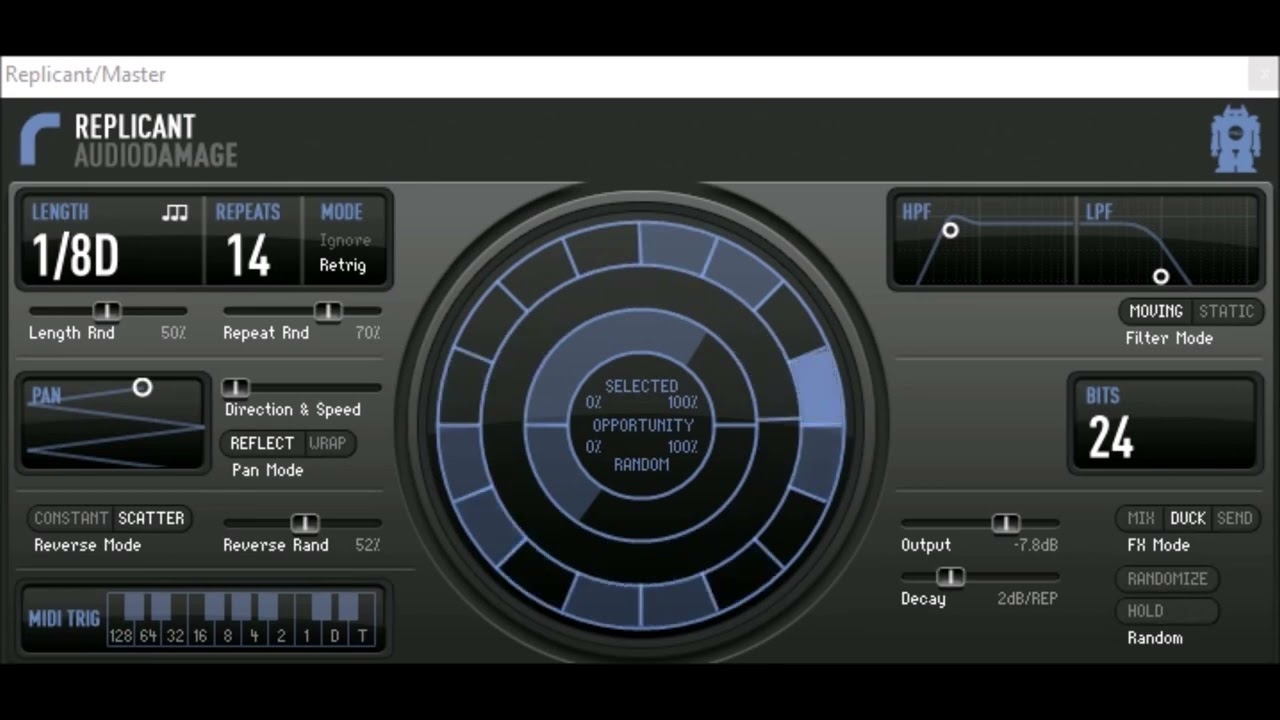Select Ignore in the Mode selector
This screenshot has height=720, width=1280.
coord(345,240)
